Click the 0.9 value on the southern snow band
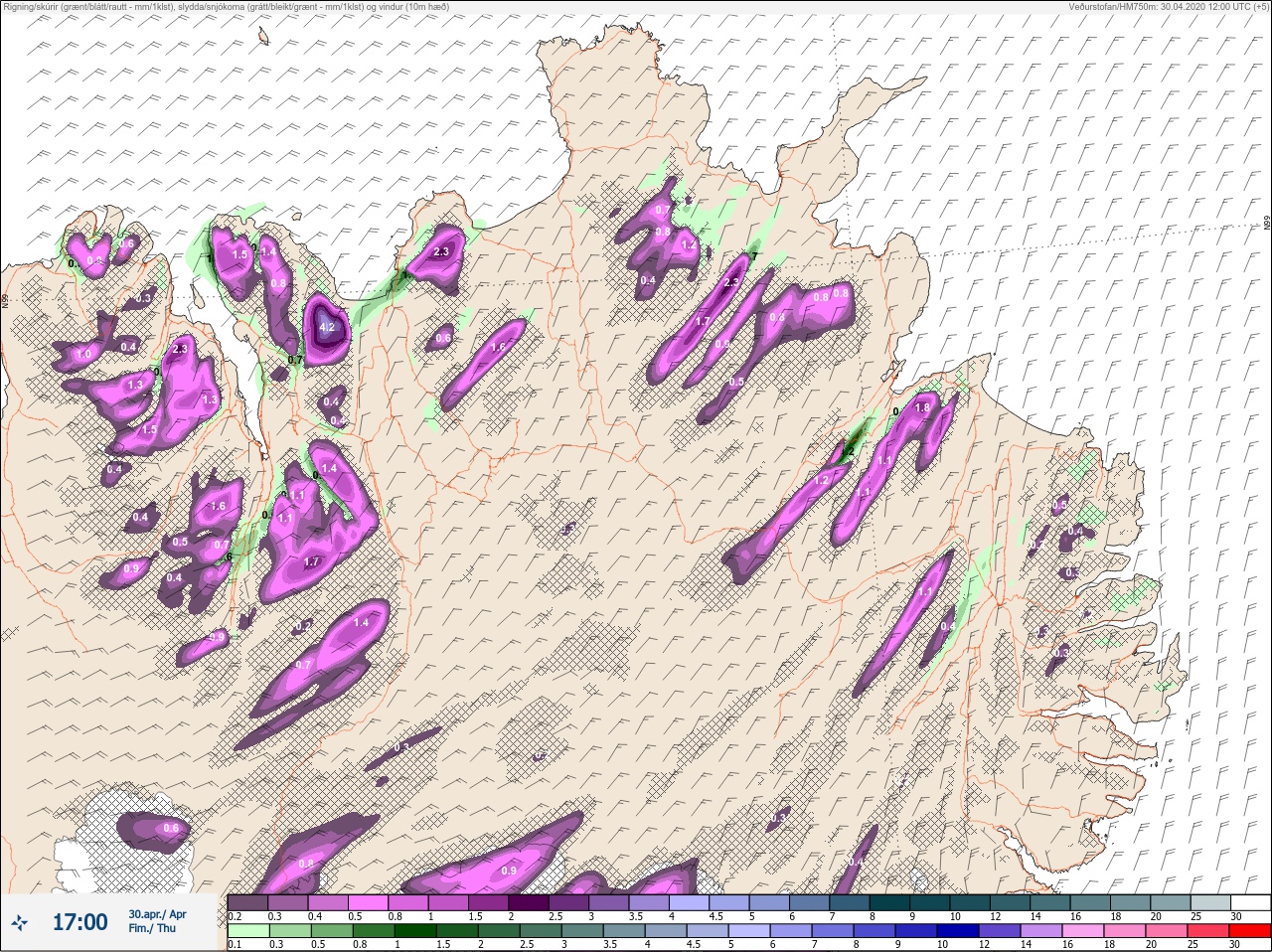This screenshot has width=1272, height=952. (x=509, y=871)
